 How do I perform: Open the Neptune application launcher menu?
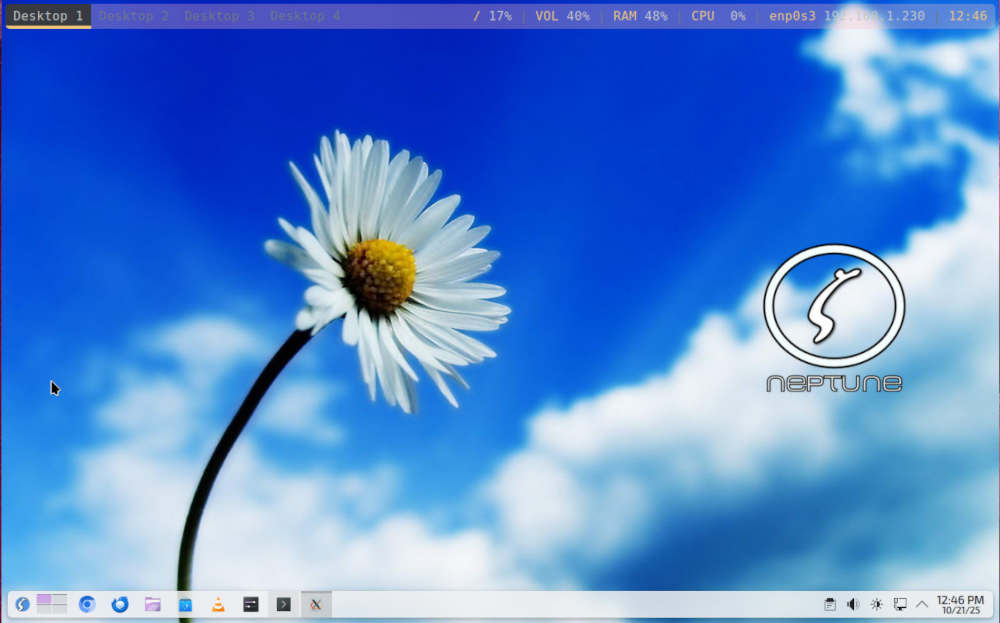tap(22, 604)
